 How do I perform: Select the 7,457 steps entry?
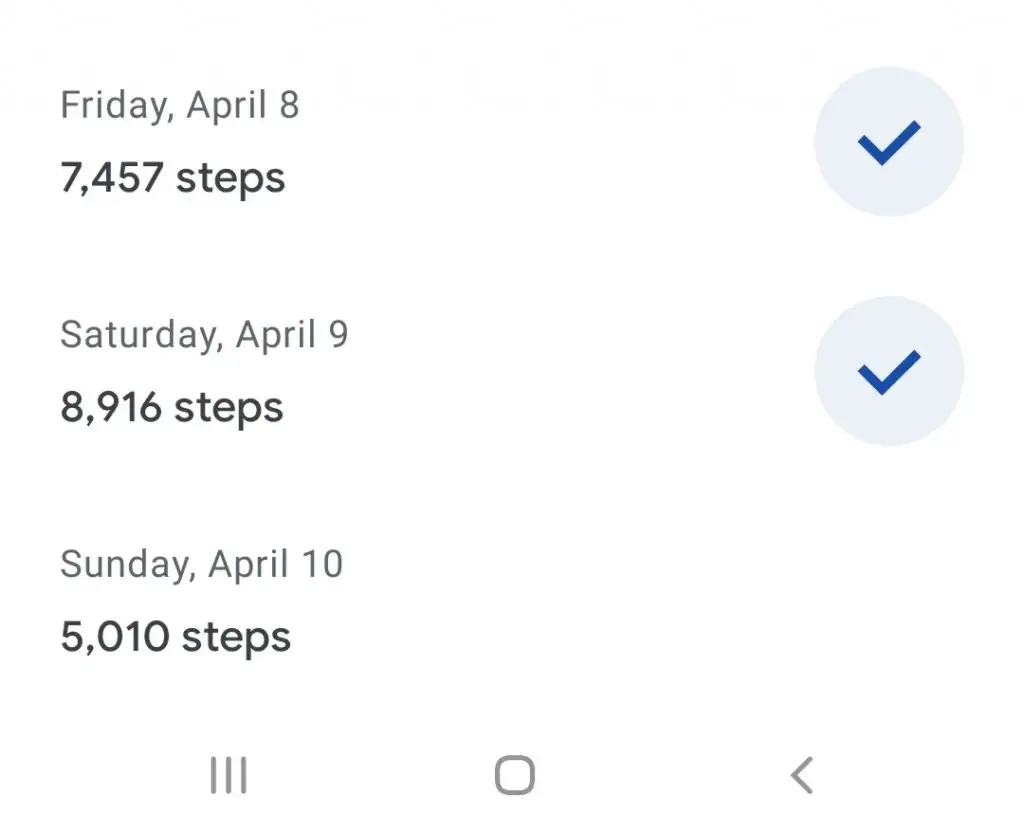(x=172, y=178)
